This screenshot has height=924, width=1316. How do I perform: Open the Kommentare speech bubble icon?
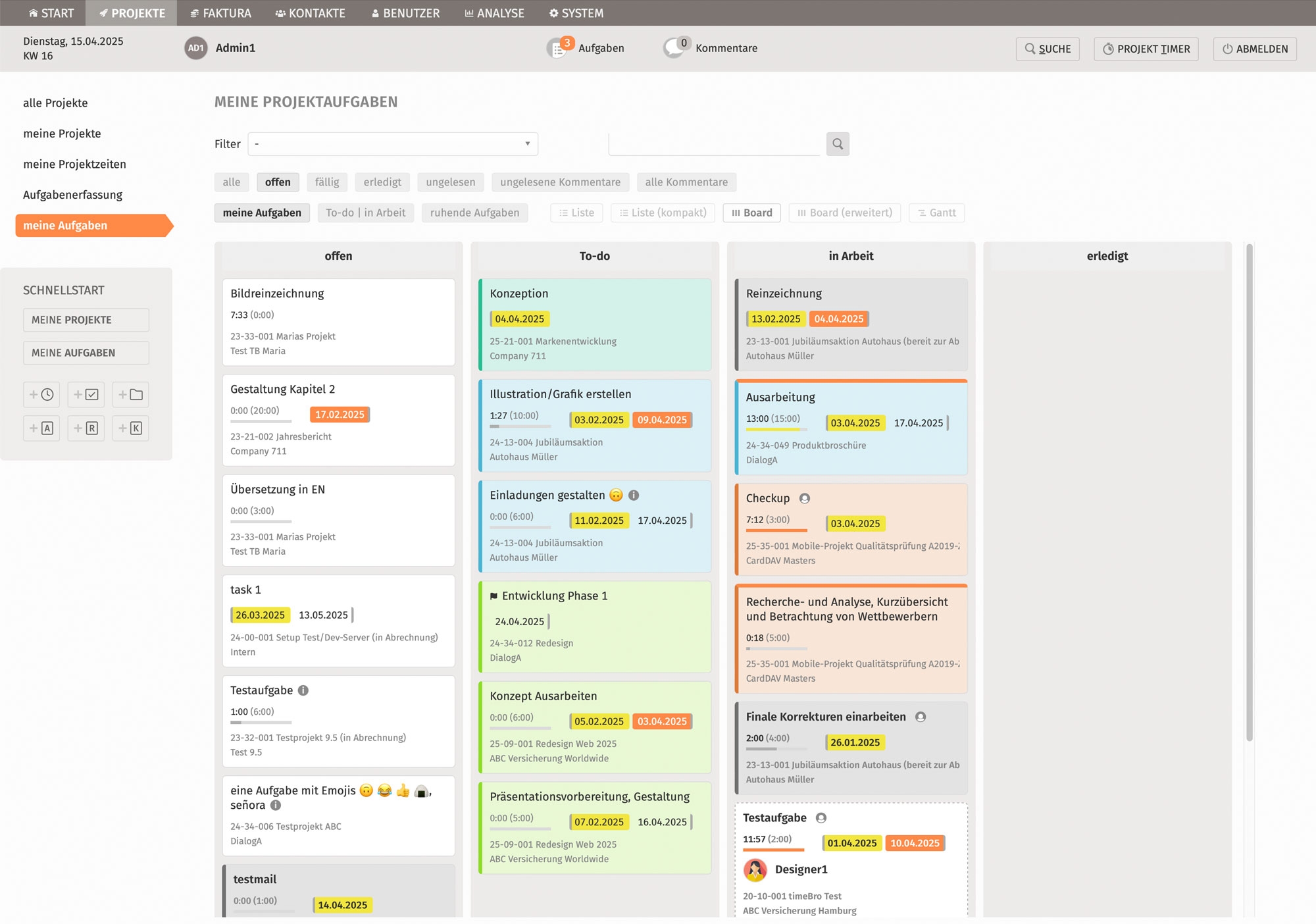pyautogui.click(x=675, y=48)
